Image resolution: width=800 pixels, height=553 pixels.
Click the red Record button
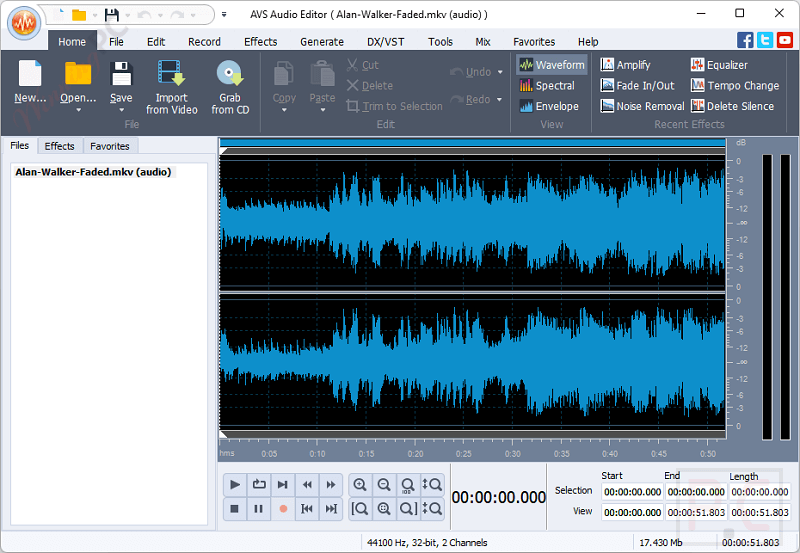point(283,509)
